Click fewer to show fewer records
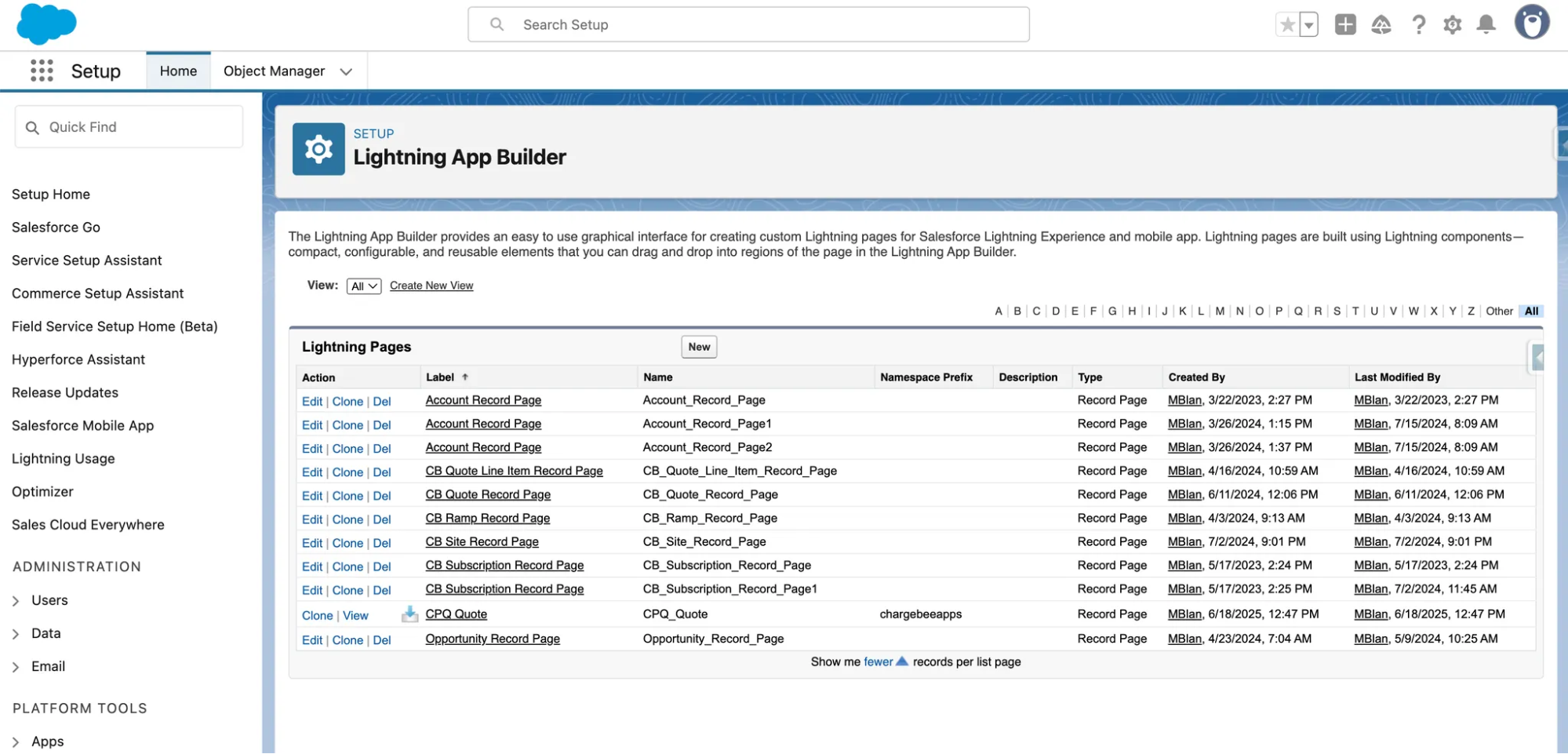 [x=878, y=661]
